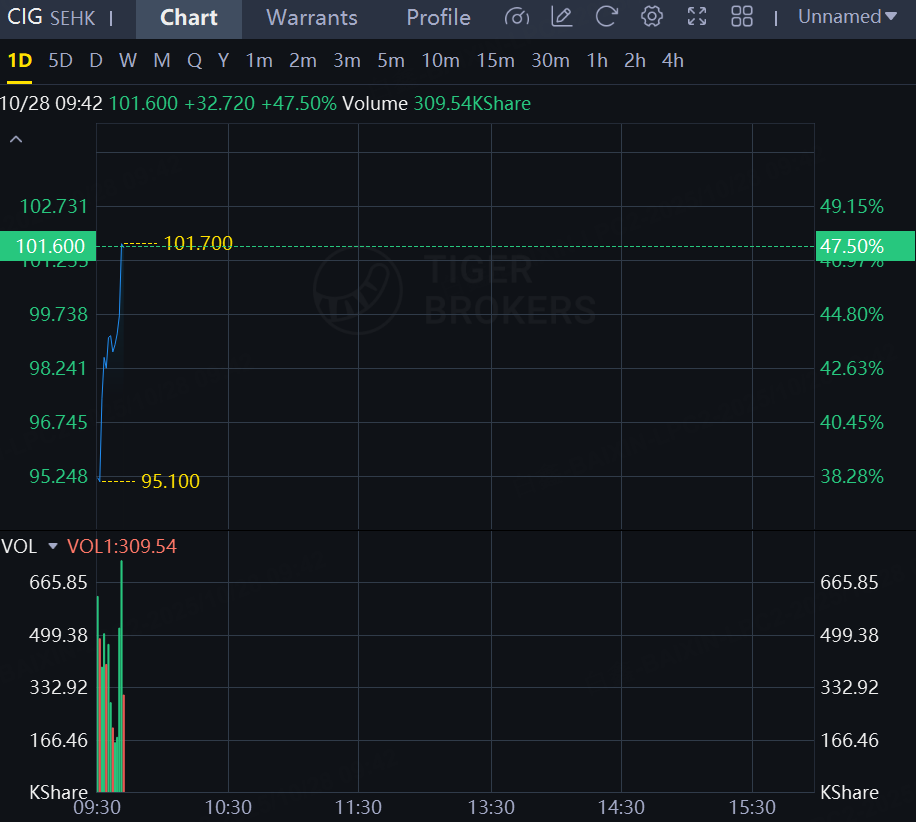The width and height of the screenshot is (916, 822).
Task: Switch to the Profile tab
Action: tap(438, 18)
